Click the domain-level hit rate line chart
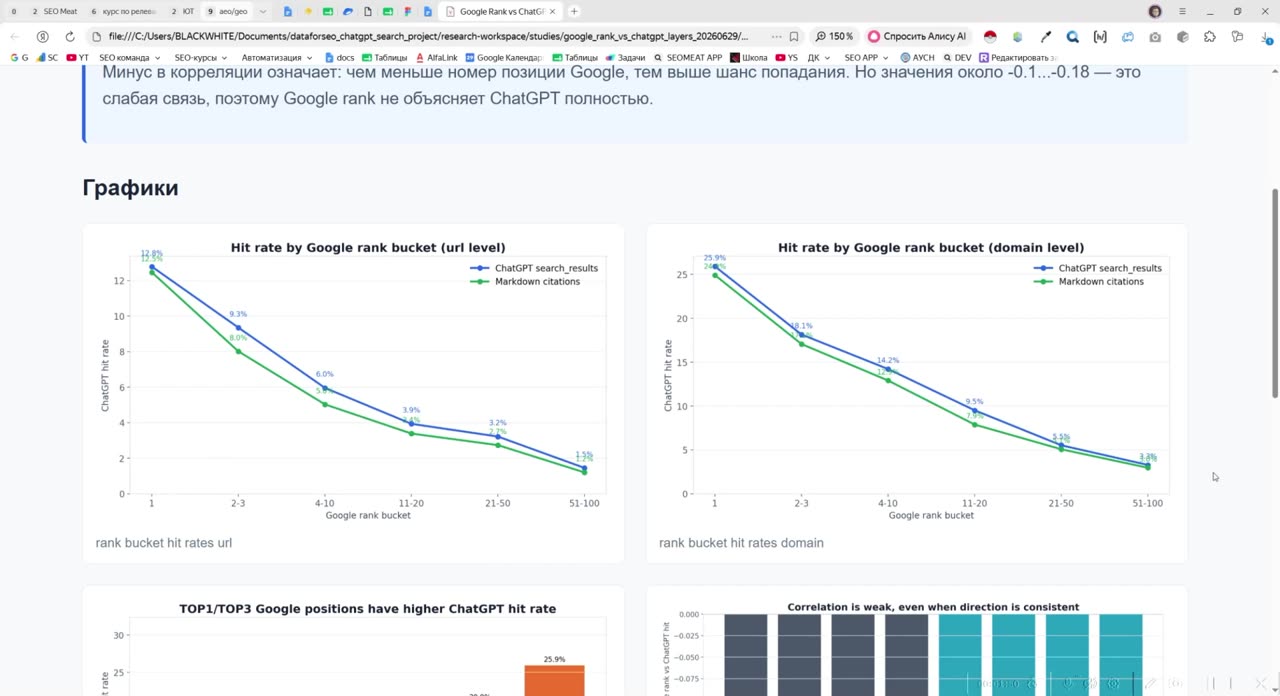This screenshot has width=1280, height=696. [x=917, y=380]
